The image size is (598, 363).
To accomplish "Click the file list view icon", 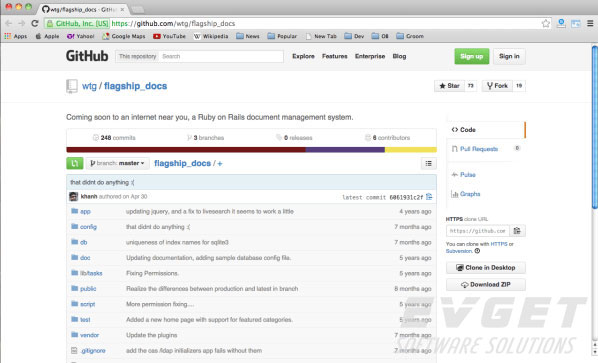I will point(429,164).
